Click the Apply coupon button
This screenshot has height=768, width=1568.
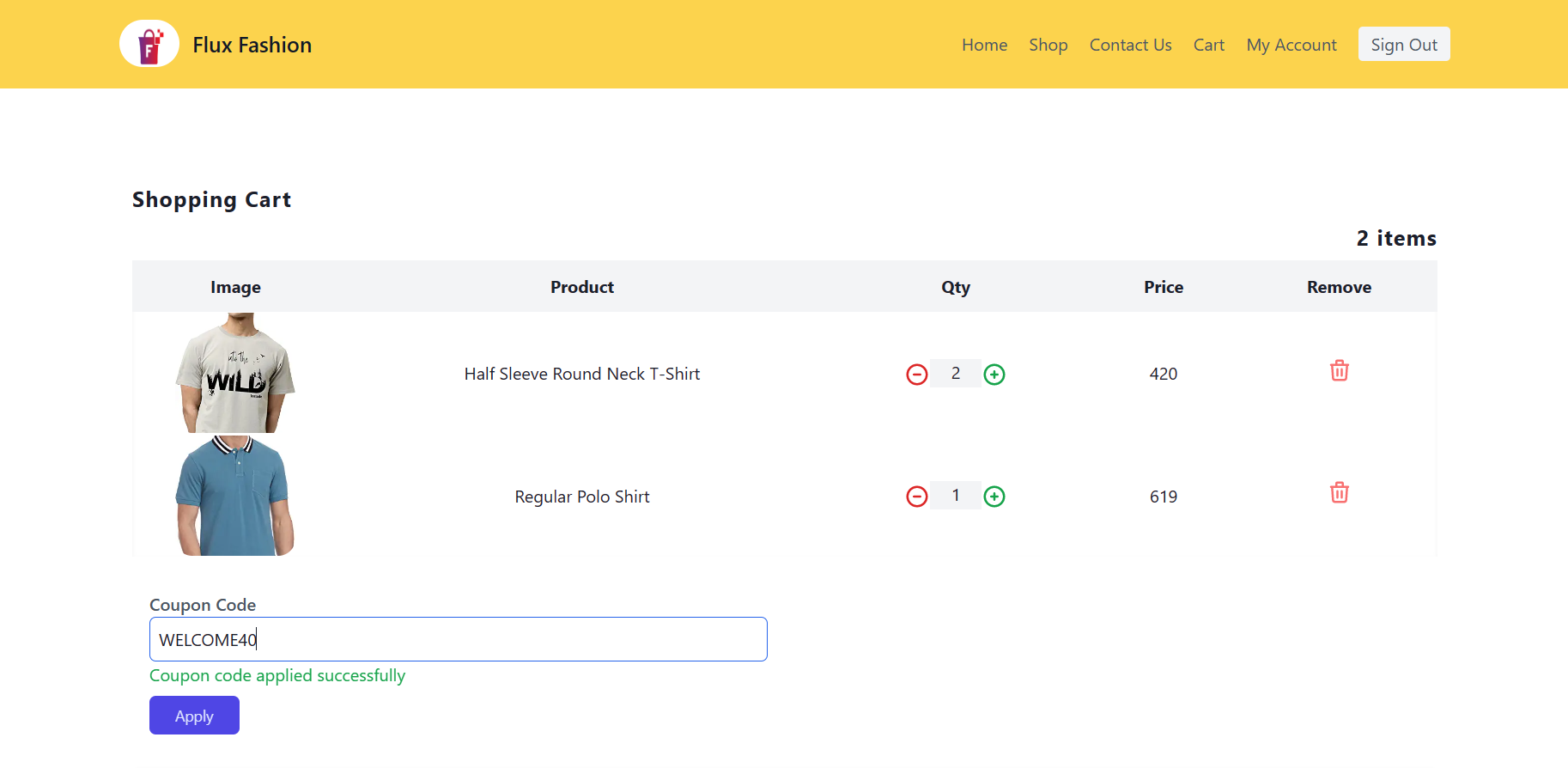(194, 716)
